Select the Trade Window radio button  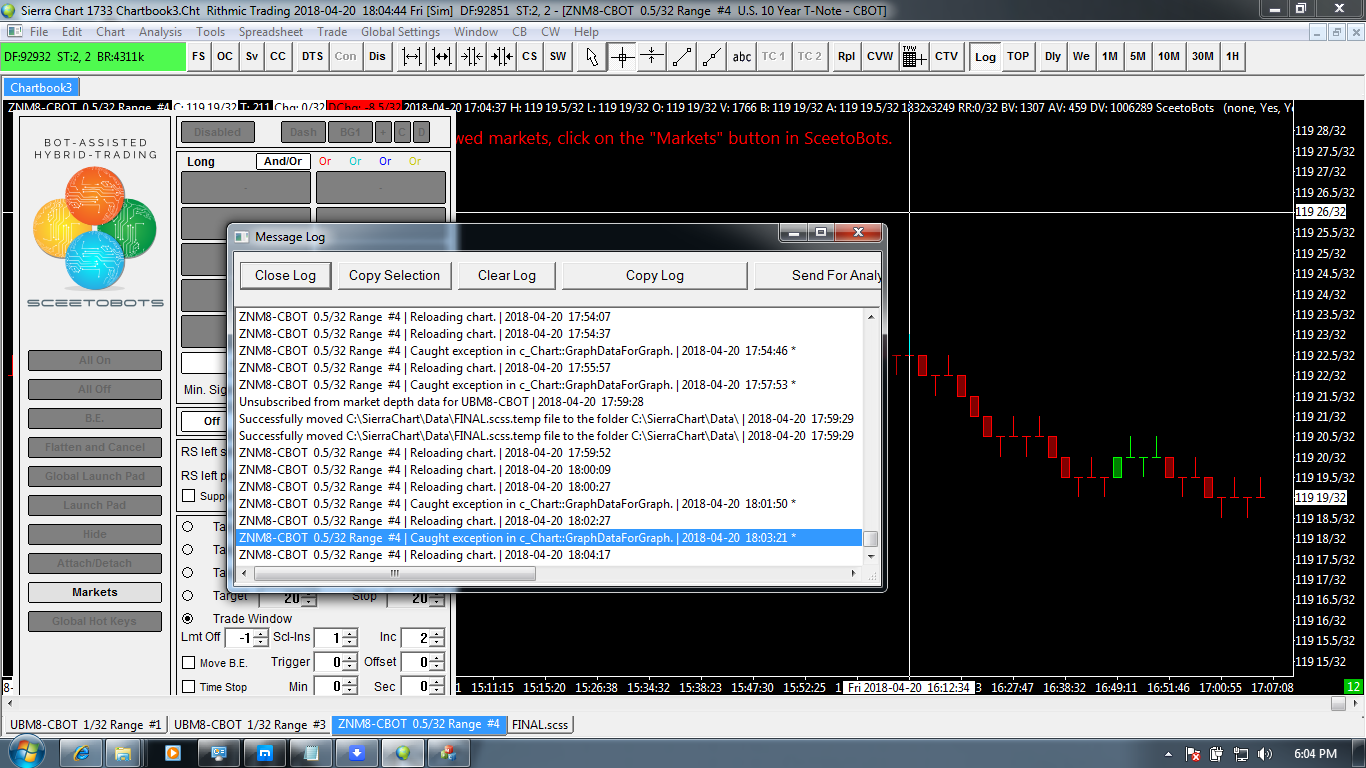point(187,619)
